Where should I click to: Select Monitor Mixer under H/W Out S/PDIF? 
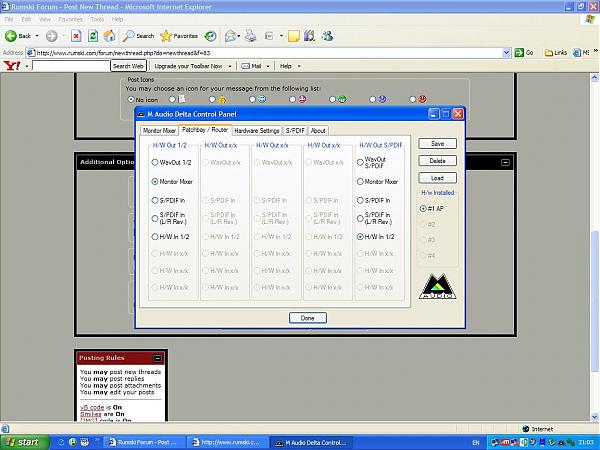pyautogui.click(x=360, y=181)
